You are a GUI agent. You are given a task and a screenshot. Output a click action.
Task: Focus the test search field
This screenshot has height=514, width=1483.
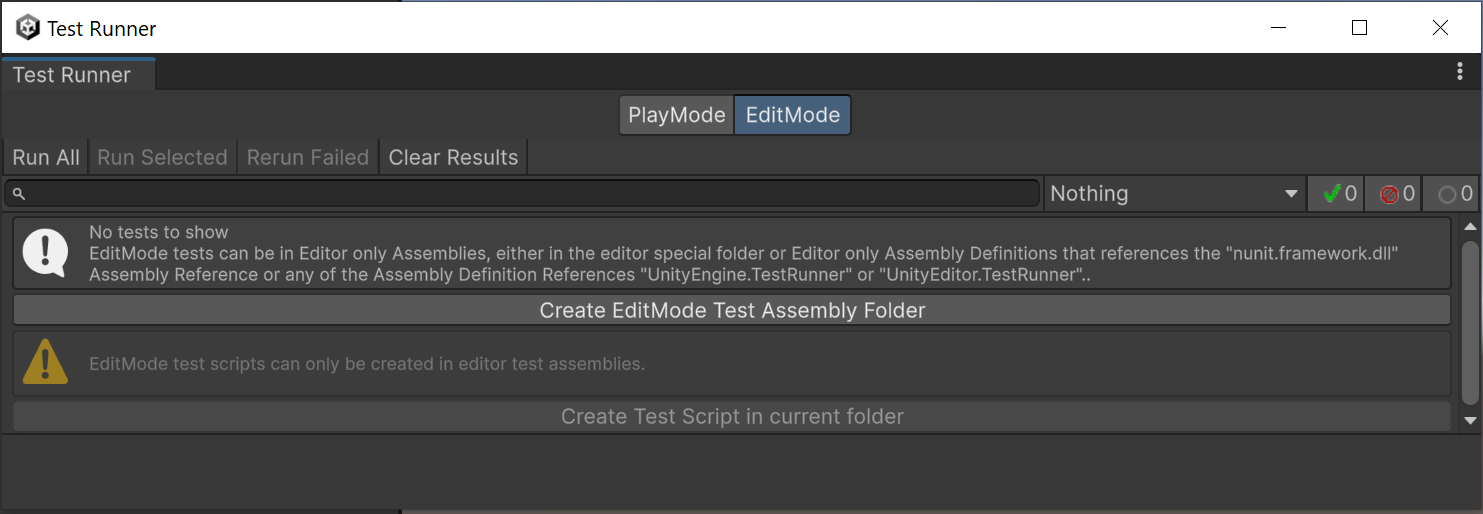pos(522,194)
